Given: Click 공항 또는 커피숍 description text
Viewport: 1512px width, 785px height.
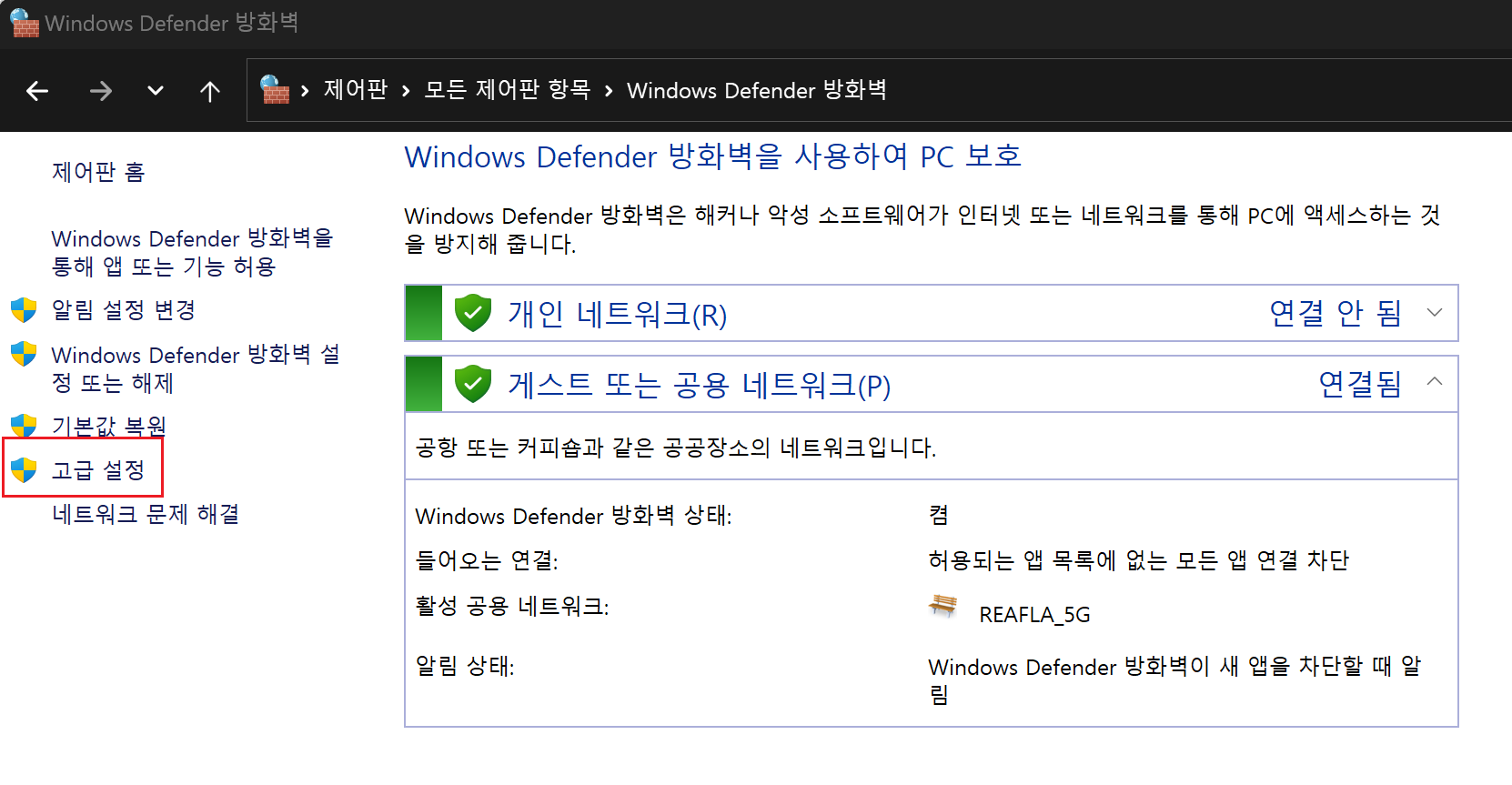Looking at the screenshot, I should click(x=676, y=448).
